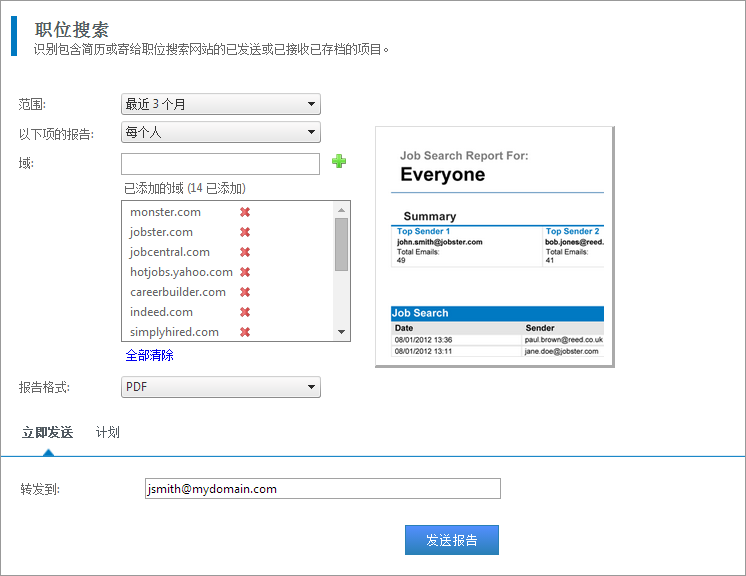Delete hotjobs.yahoo.com via red X icon
Screen dimensions: 746x576
pos(245,272)
